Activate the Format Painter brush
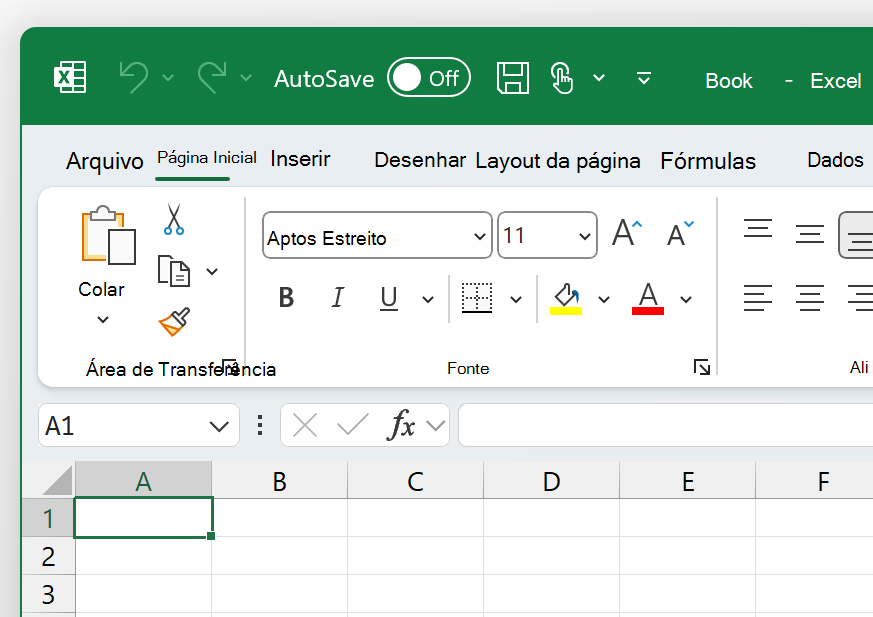 point(174,322)
